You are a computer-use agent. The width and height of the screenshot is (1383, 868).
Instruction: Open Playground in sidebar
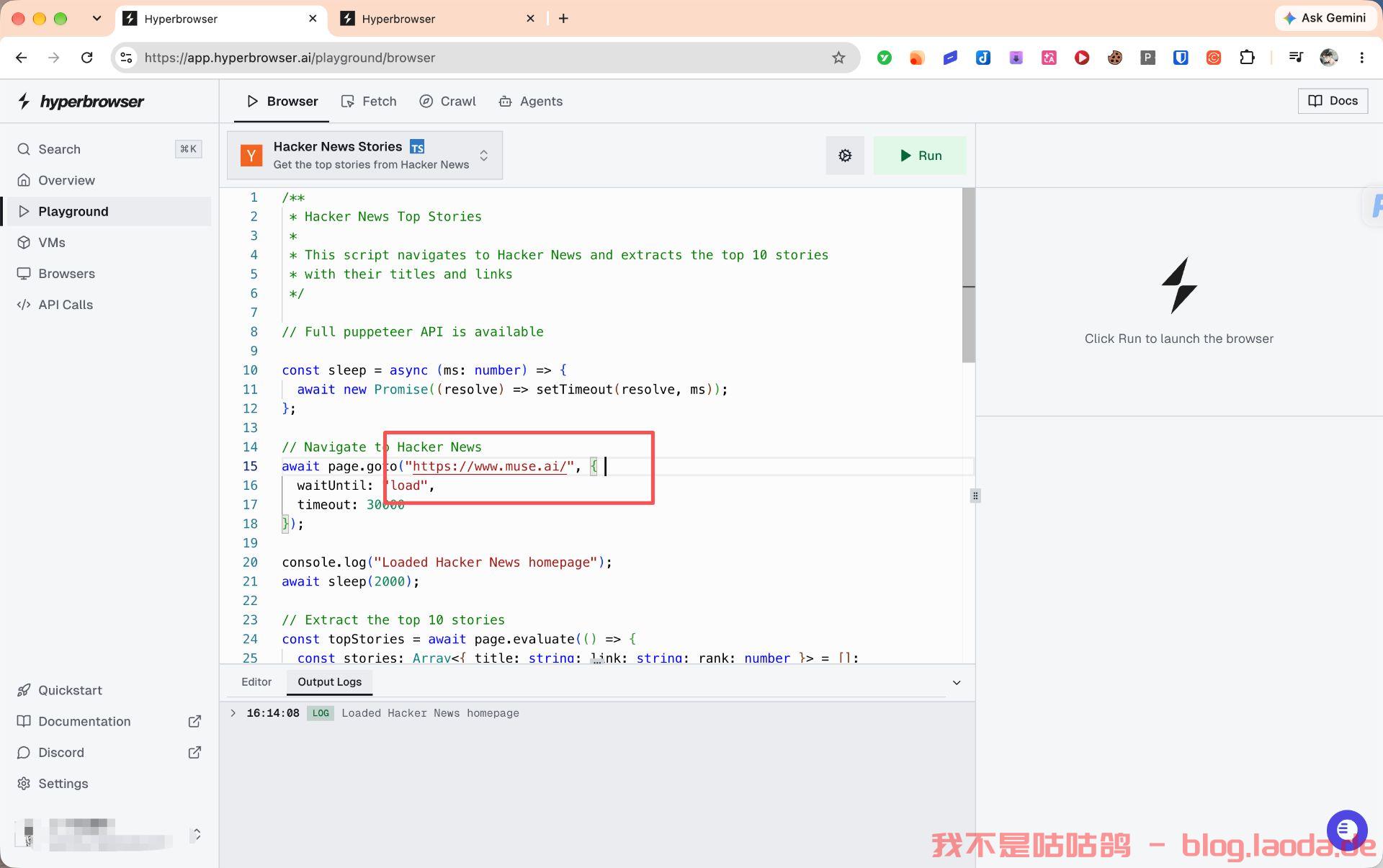(x=109, y=211)
